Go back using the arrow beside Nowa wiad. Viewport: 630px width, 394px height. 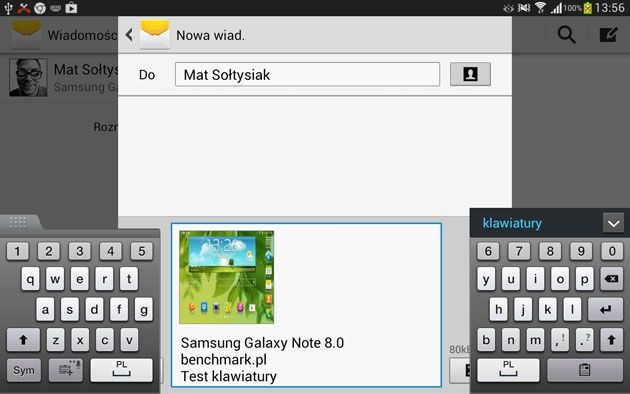point(129,35)
